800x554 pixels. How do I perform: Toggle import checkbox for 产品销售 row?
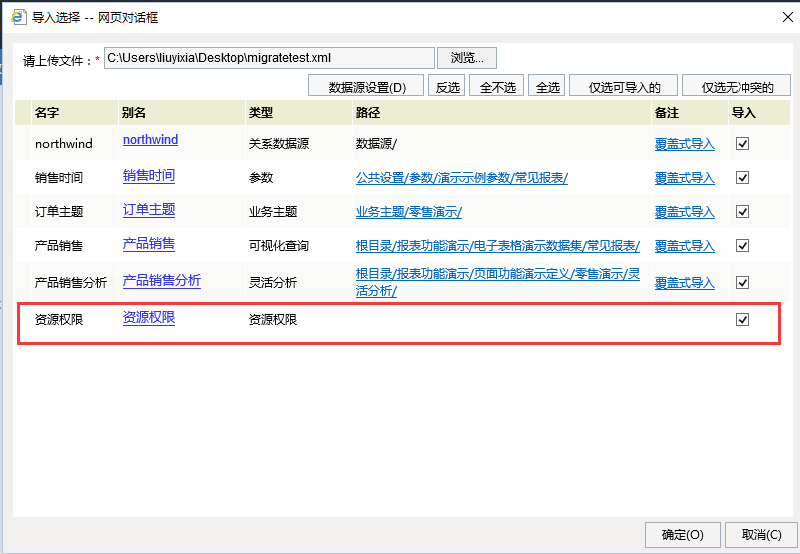point(742,246)
